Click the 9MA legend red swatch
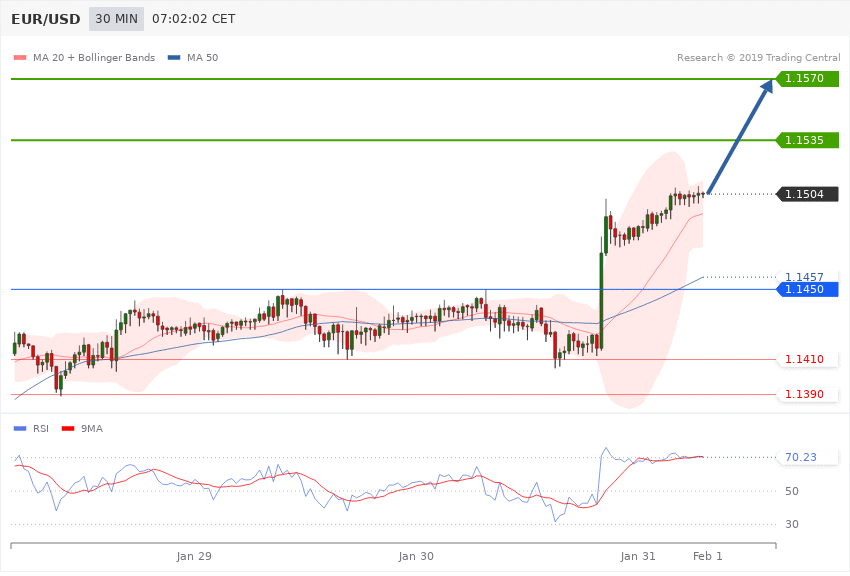Viewport: 850px width, 576px height. click(x=68, y=429)
